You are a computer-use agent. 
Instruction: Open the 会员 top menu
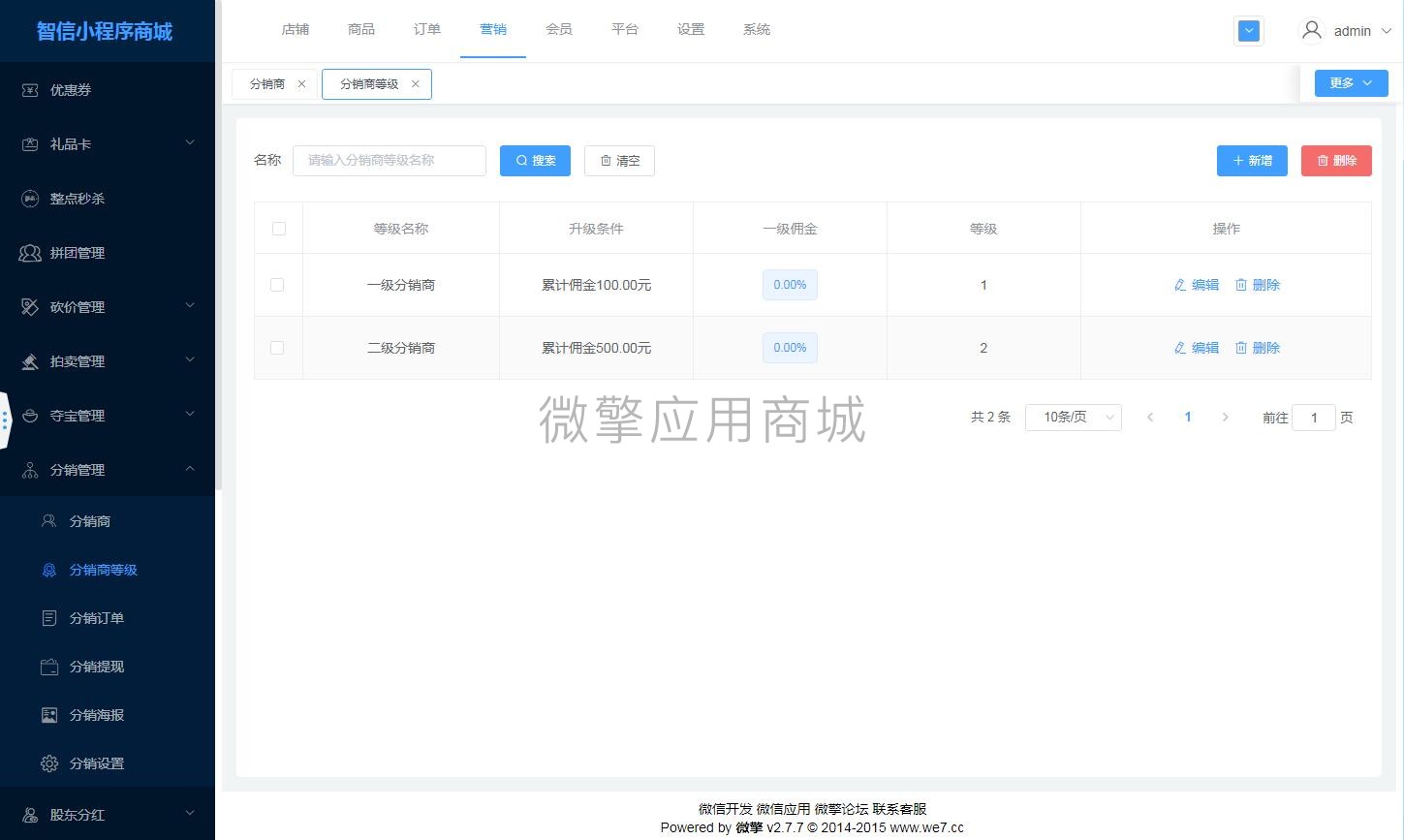pos(559,30)
